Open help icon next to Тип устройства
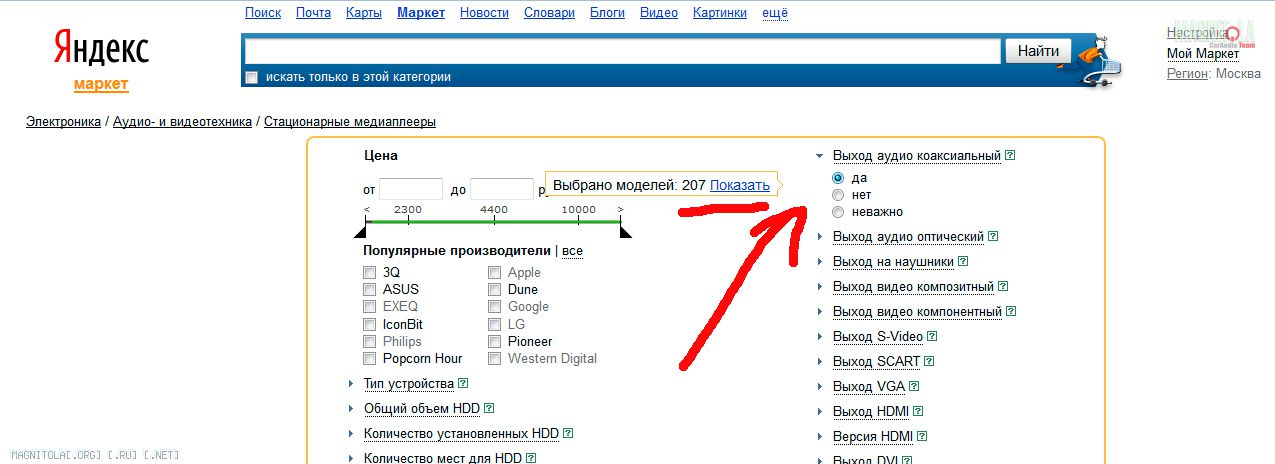The width and height of the screenshot is (1275, 464). [x=463, y=383]
